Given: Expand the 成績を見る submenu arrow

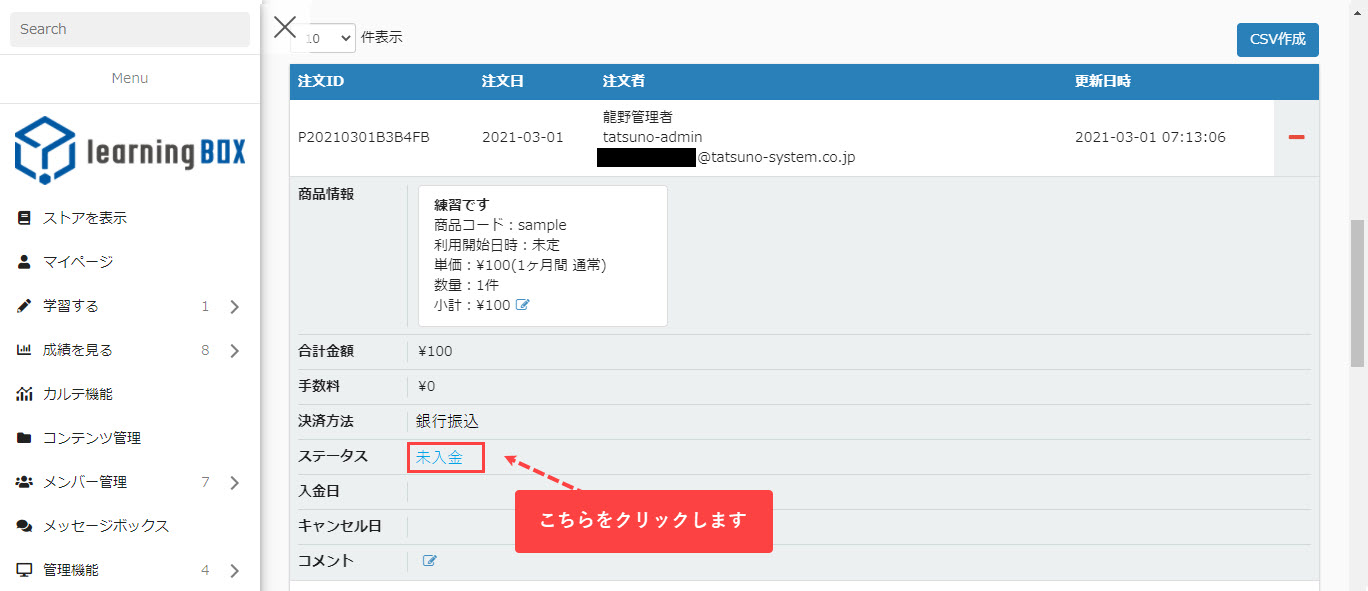Looking at the screenshot, I should click(x=234, y=351).
